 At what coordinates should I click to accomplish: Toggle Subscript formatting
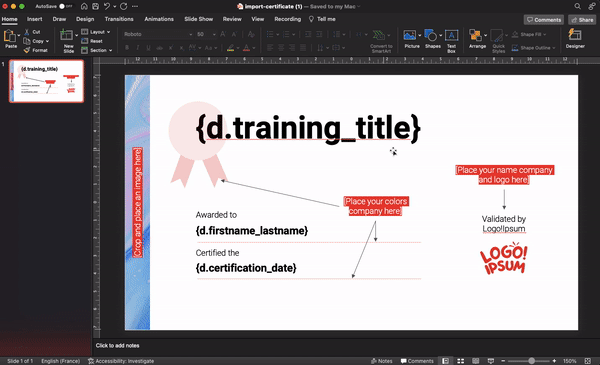point(181,48)
